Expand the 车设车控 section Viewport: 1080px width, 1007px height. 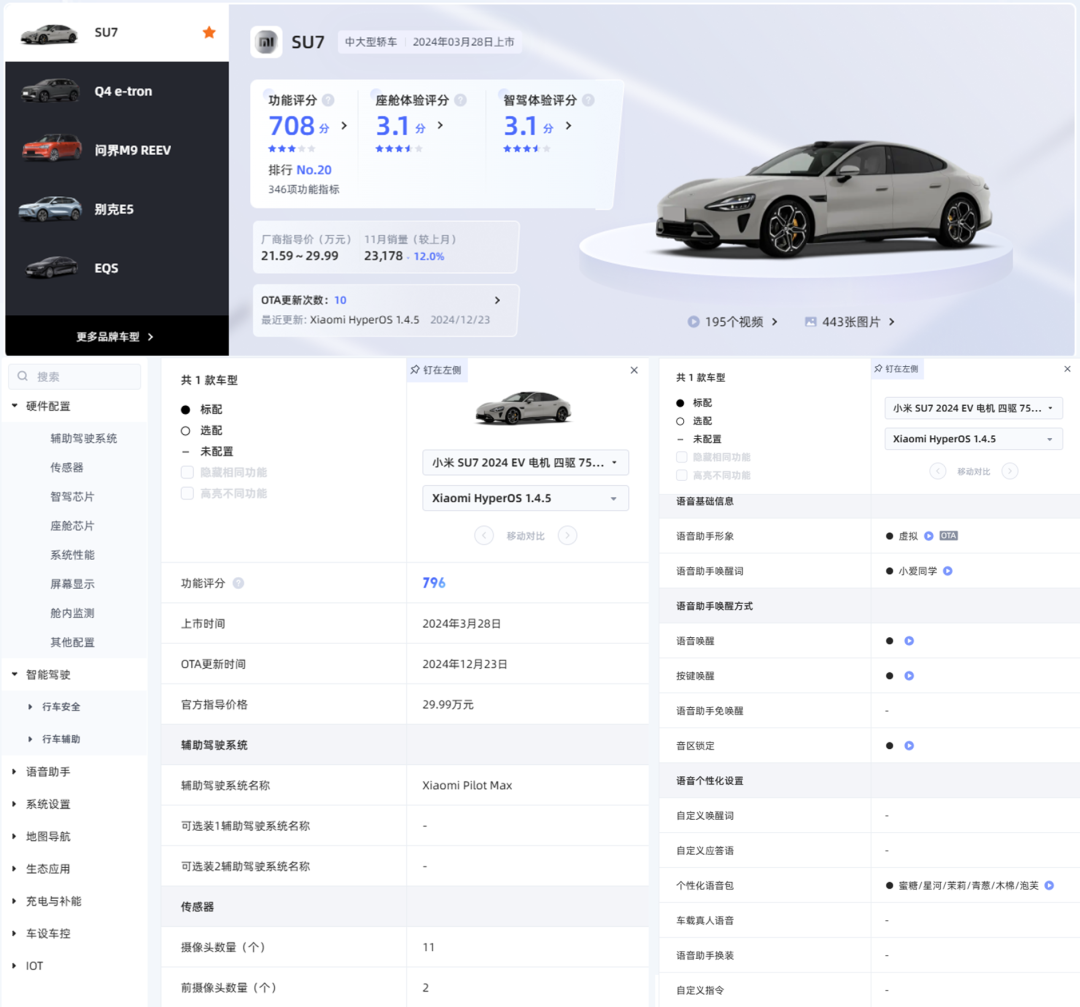tap(14, 933)
